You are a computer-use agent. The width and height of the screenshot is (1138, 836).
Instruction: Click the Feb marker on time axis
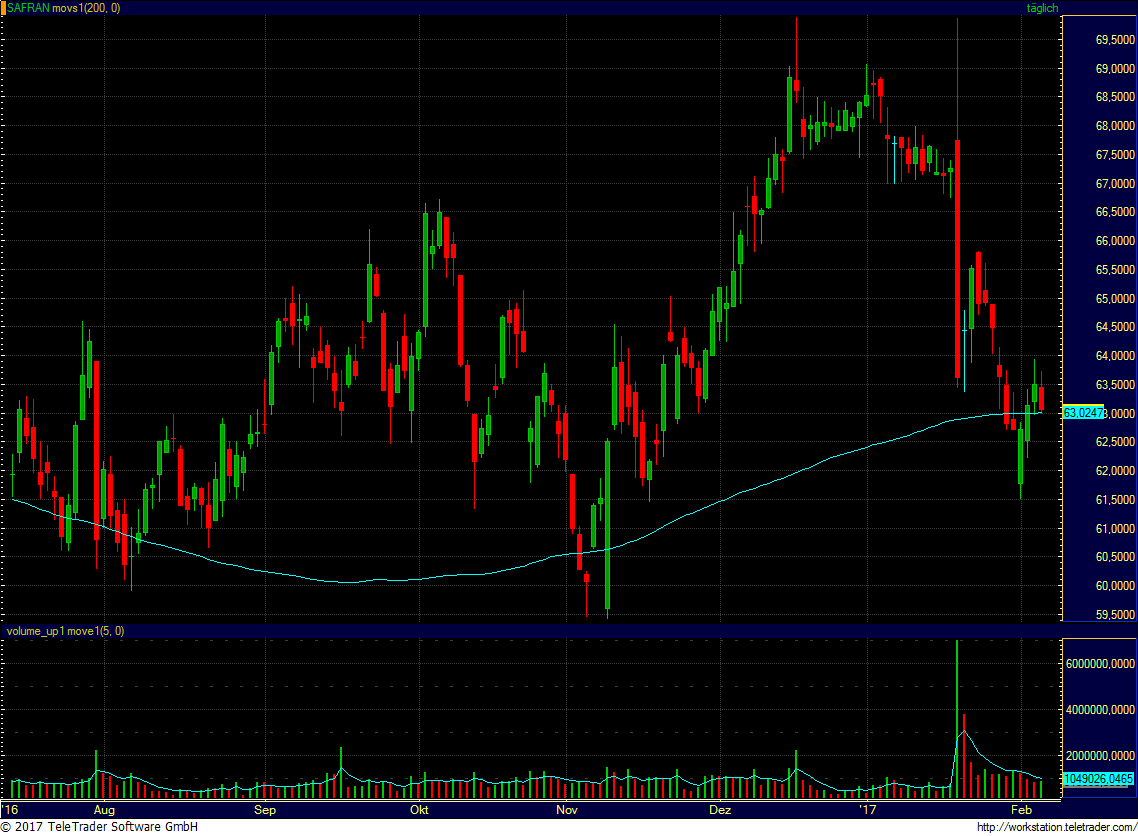click(1021, 810)
